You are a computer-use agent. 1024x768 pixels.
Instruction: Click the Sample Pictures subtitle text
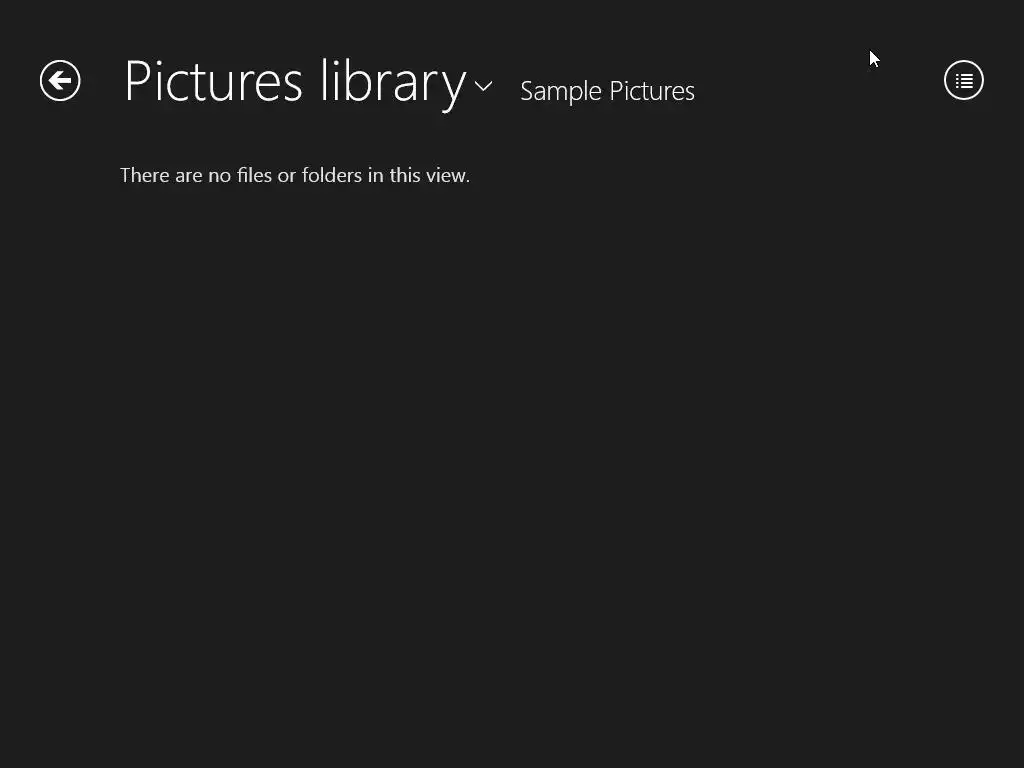tap(607, 91)
